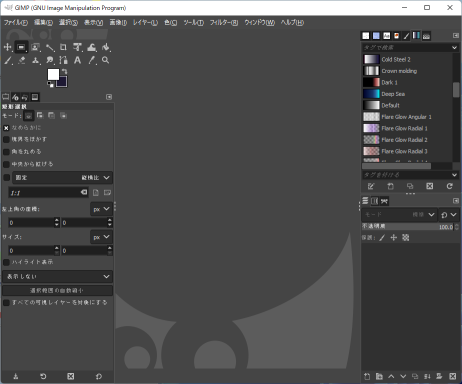Reset colors to default black and white
Viewport: 462px width, 384px height.
(50, 85)
